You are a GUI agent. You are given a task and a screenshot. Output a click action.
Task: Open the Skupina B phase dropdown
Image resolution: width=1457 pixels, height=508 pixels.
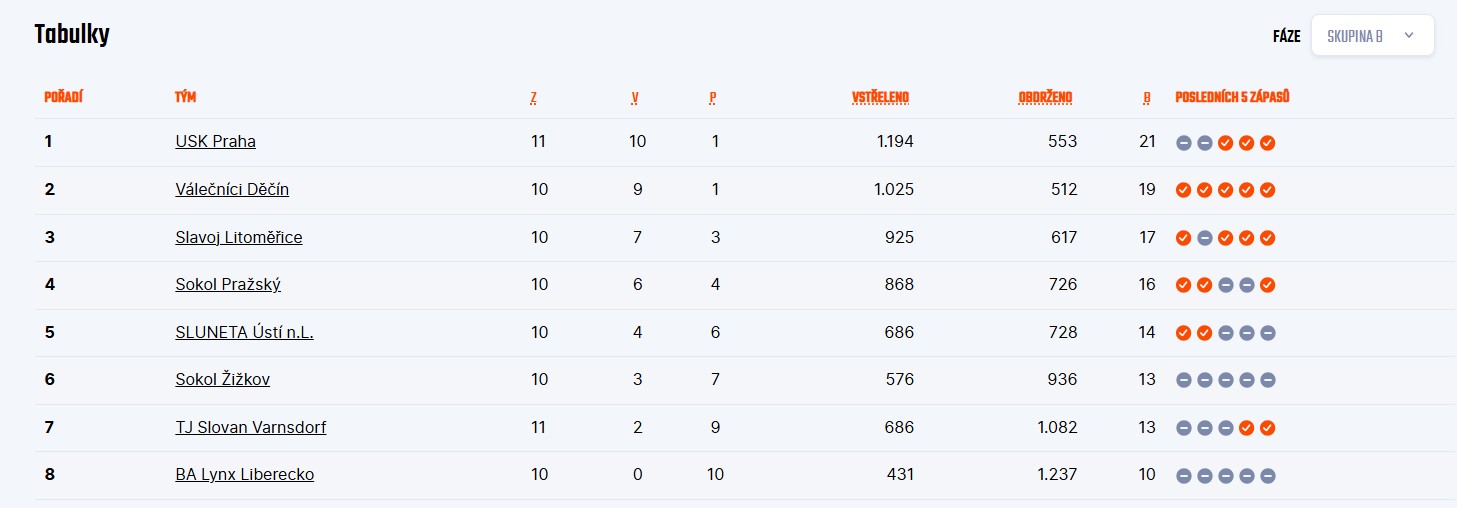1372,36
